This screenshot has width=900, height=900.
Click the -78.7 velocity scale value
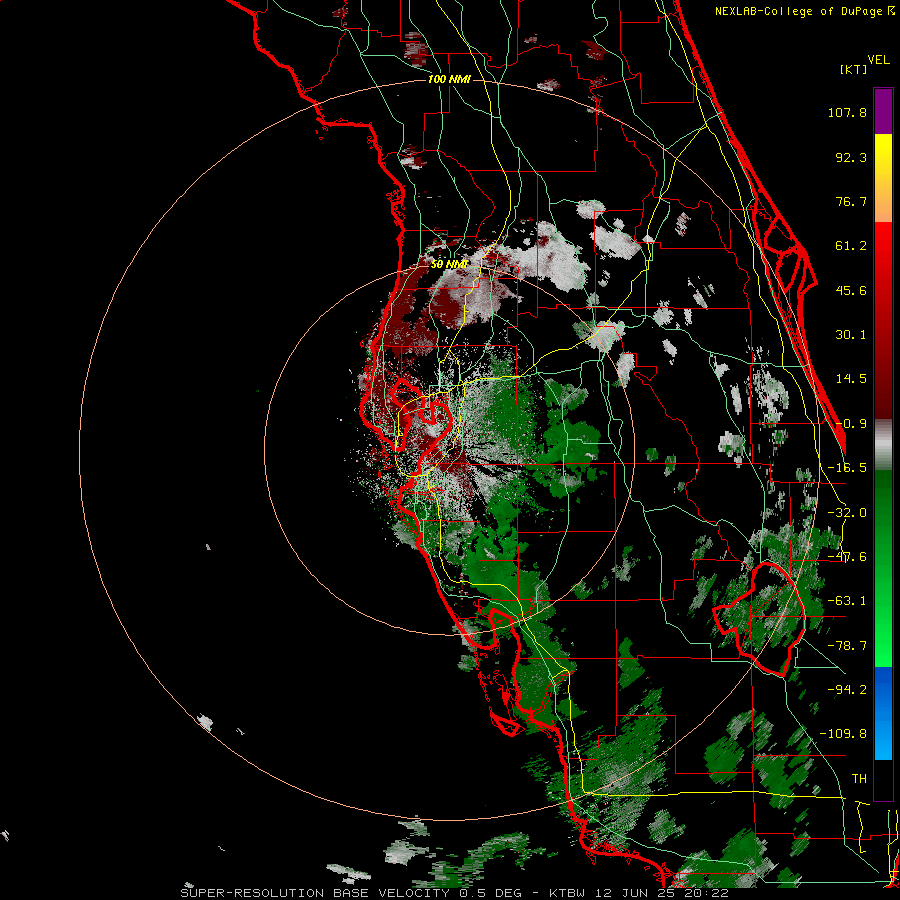[x=847, y=646]
